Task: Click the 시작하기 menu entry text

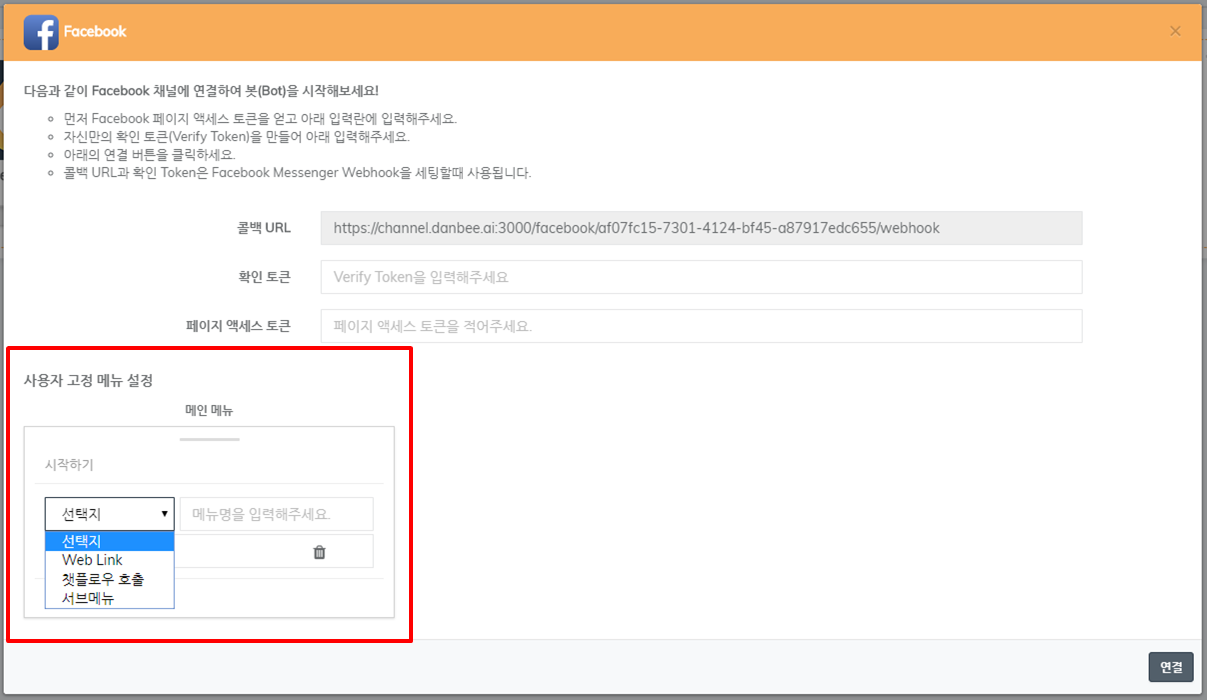Action: [69, 465]
